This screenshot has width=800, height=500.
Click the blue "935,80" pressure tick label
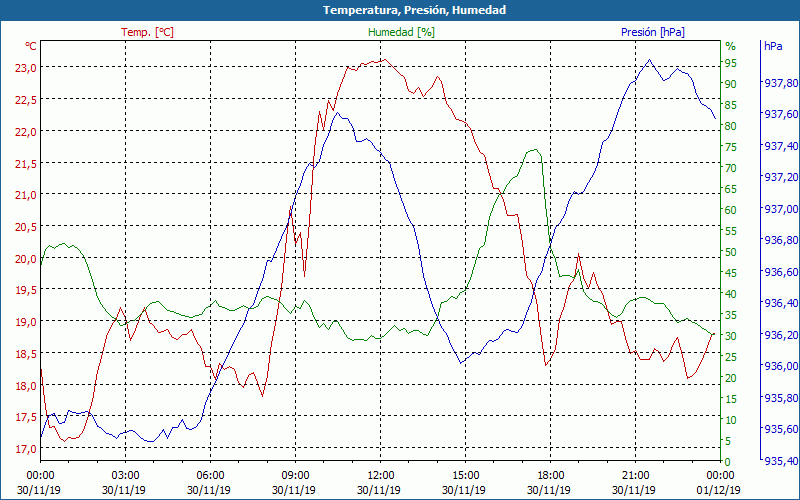coord(781,398)
